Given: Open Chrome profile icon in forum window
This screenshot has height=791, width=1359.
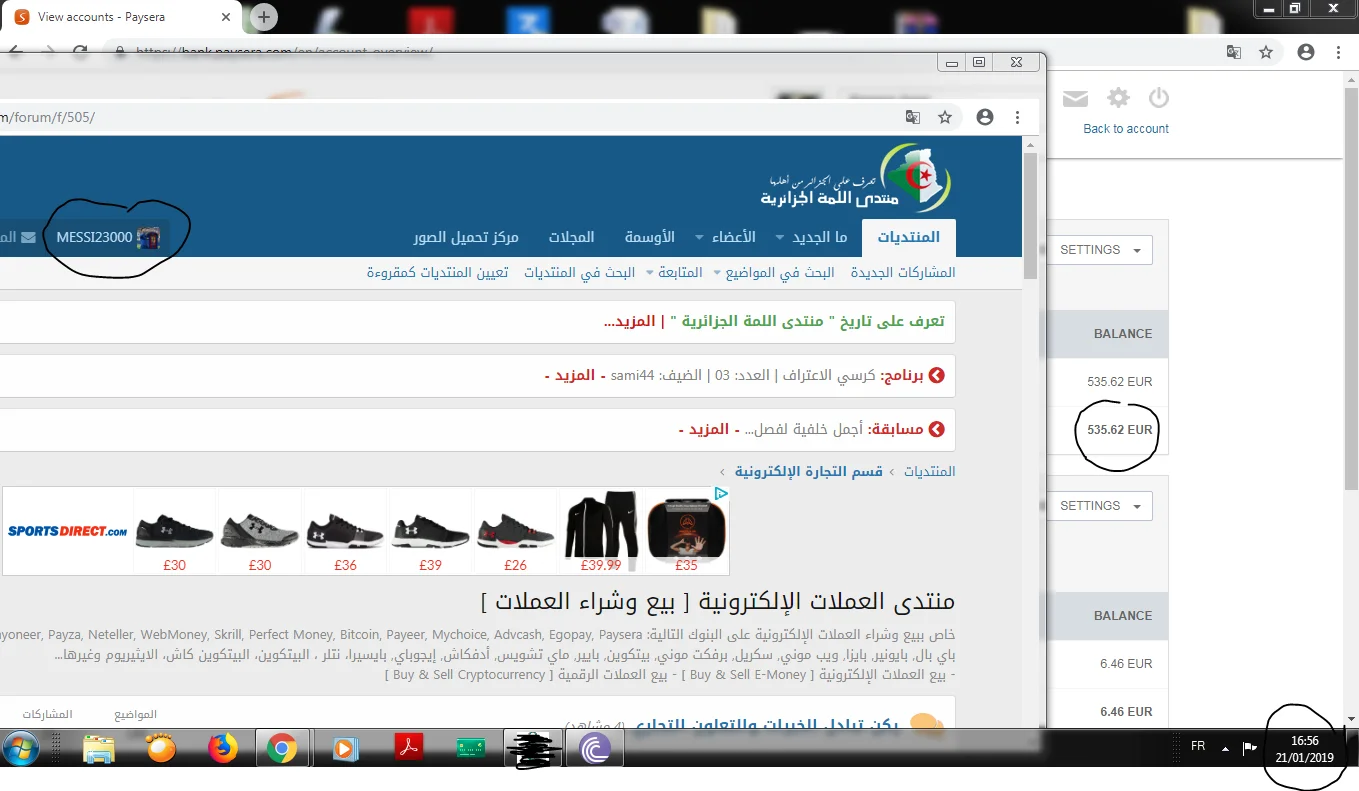Looking at the screenshot, I should 985,117.
